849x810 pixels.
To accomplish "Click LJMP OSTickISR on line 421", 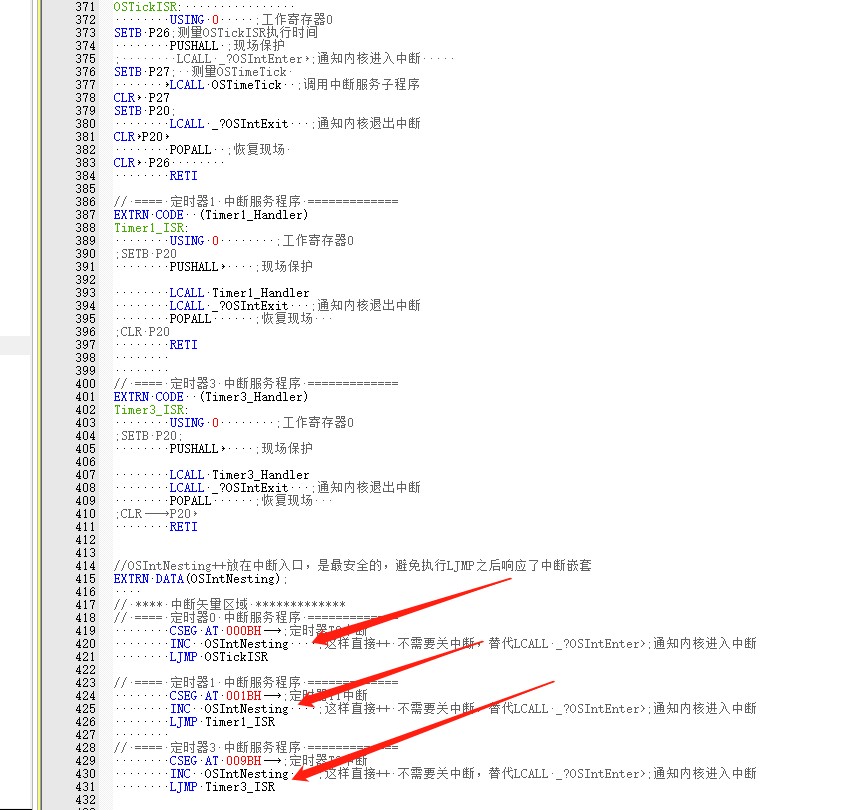I will 219,657.
